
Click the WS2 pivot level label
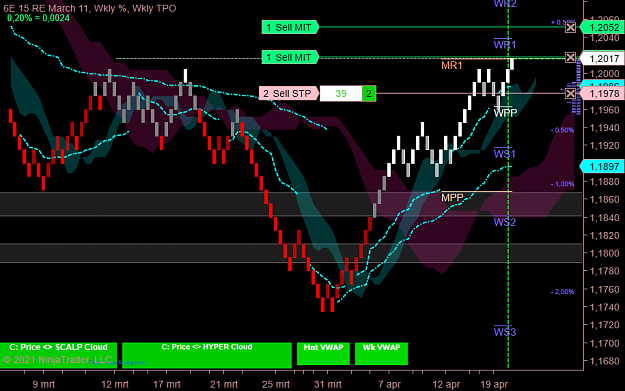point(505,222)
